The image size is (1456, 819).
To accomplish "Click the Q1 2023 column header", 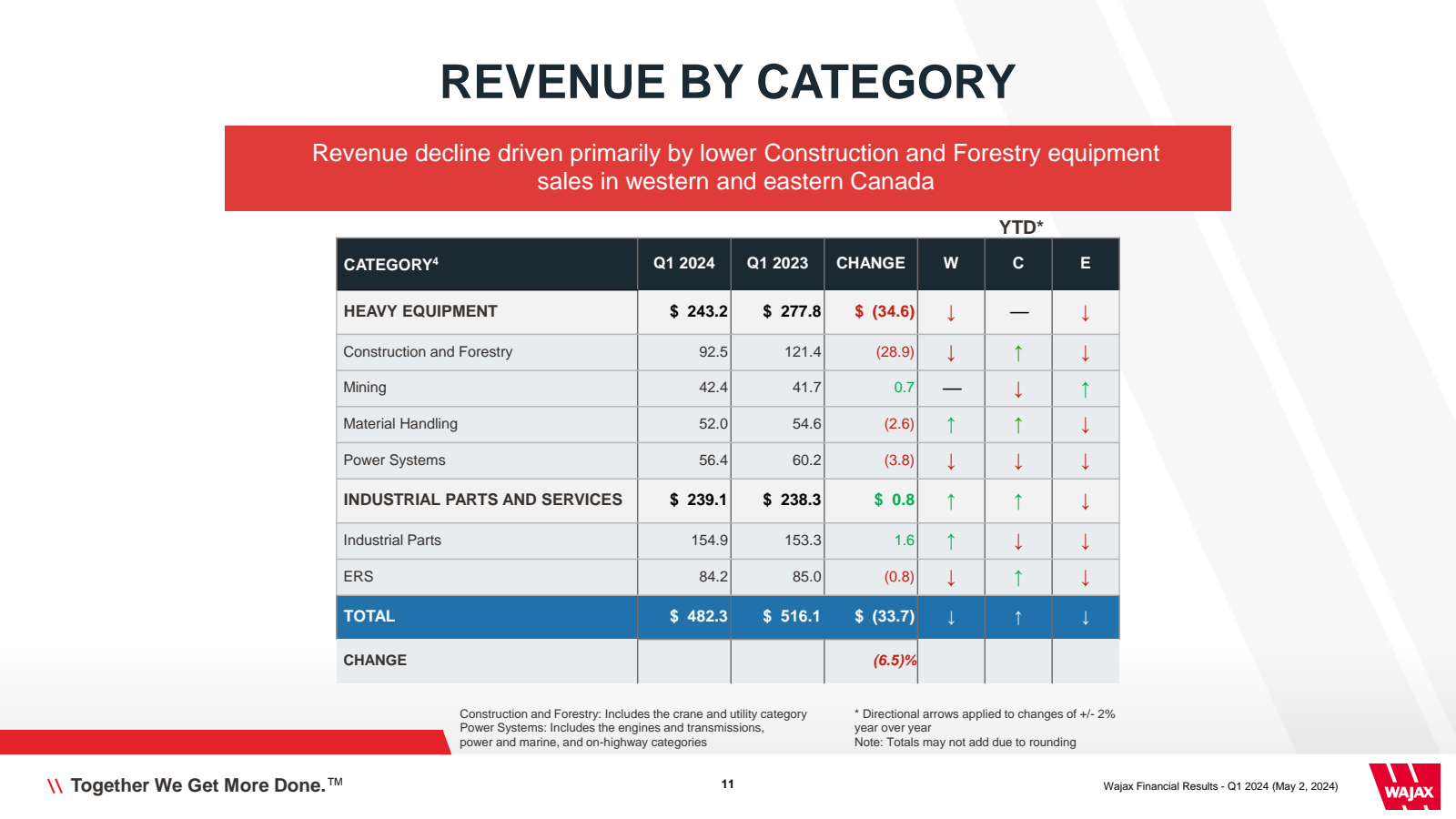I will tap(777, 263).
